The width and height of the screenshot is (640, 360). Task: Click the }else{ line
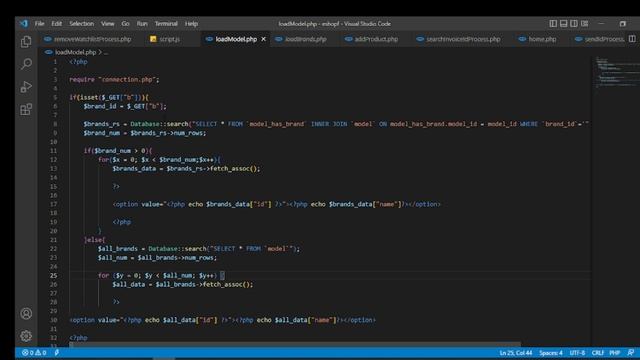[x=94, y=240]
